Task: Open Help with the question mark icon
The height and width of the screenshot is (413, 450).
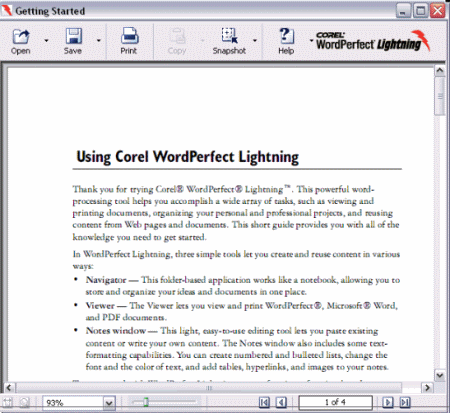Action: [286, 36]
